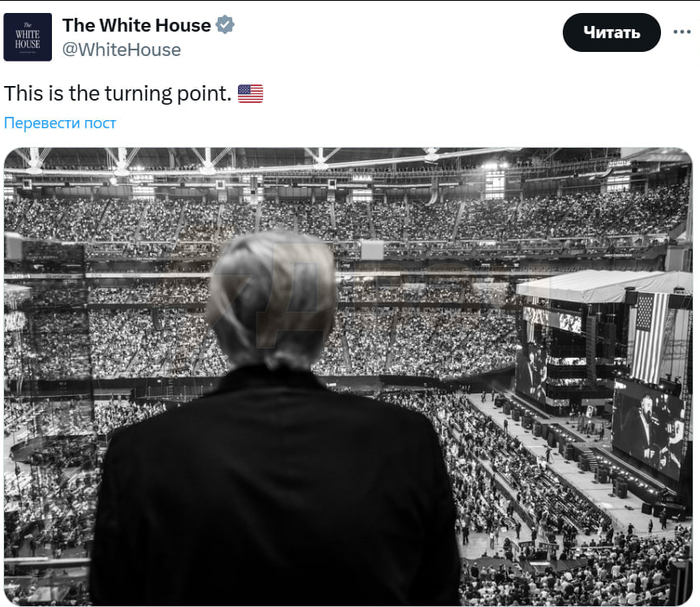This screenshot has width=700, height=607.
Task: Click the American flag hanging beside the stage
Action: click(x=649, y=337)
